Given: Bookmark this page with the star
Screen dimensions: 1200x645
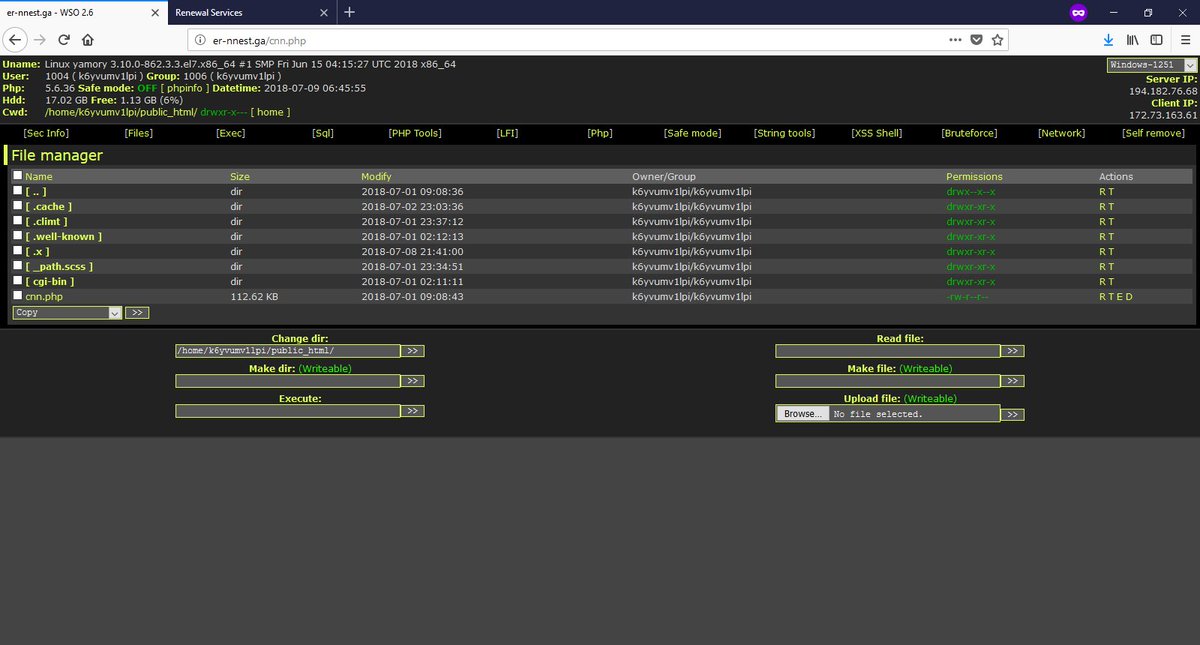Looking at the screenshot, I should click(x=998, y=40).
